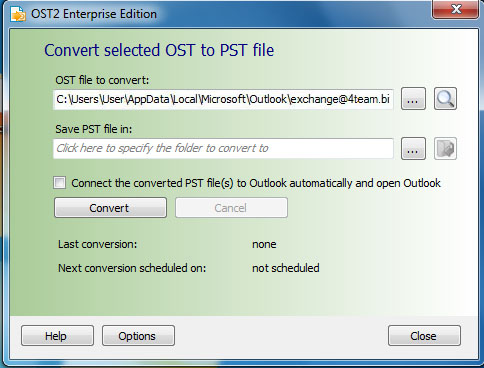This screenshot has width=484, height=368.
Task: Click the 'Last conversion:' label
Action: pyautogui.click(x=98, y=244)
